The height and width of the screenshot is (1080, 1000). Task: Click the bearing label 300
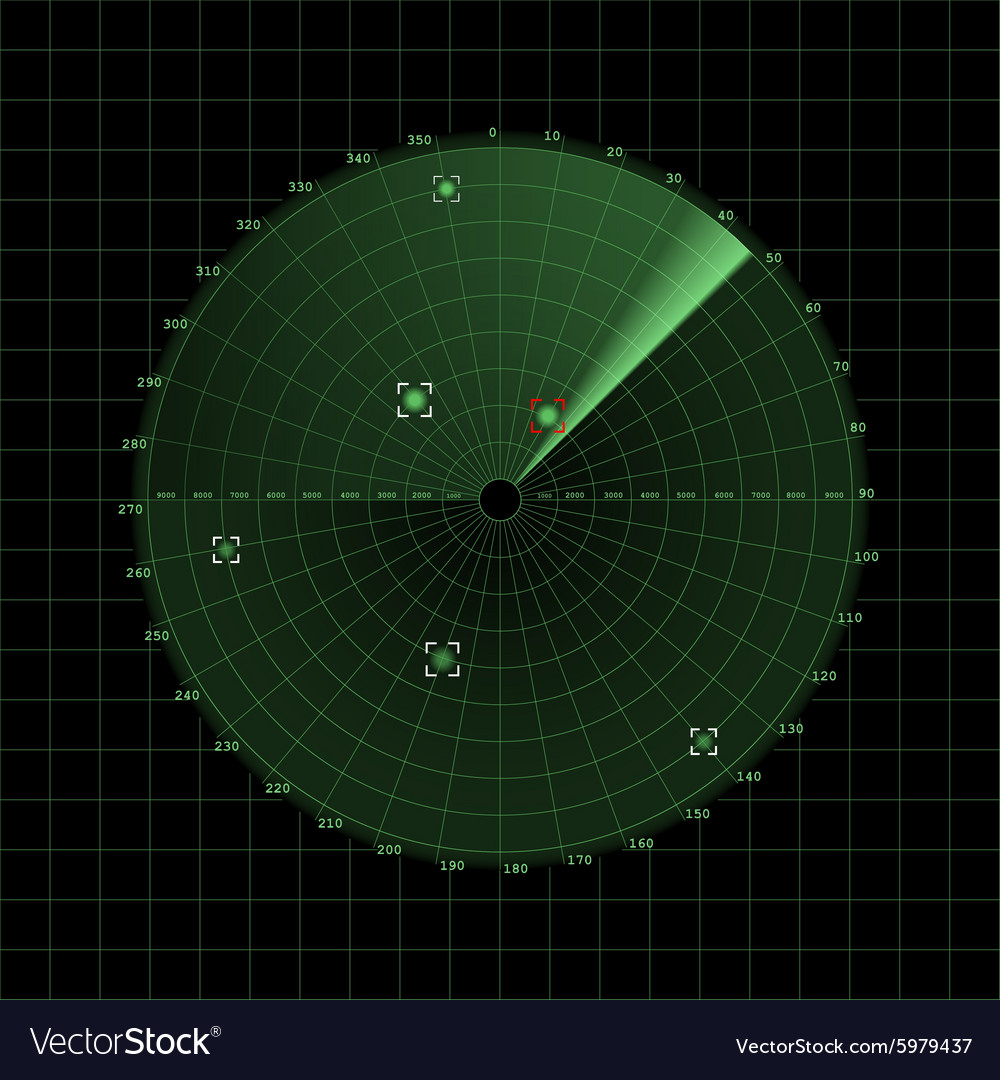click(x=175, y=324)
